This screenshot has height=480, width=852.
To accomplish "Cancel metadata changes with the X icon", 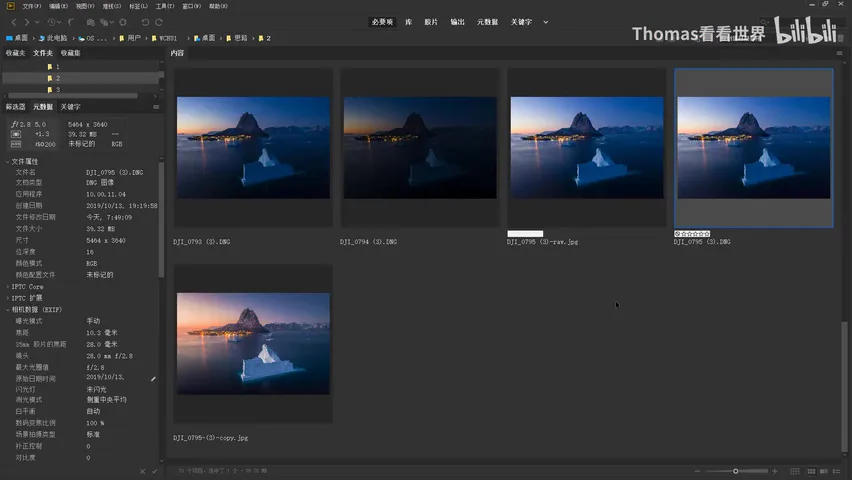I will [x=142, y=471].
